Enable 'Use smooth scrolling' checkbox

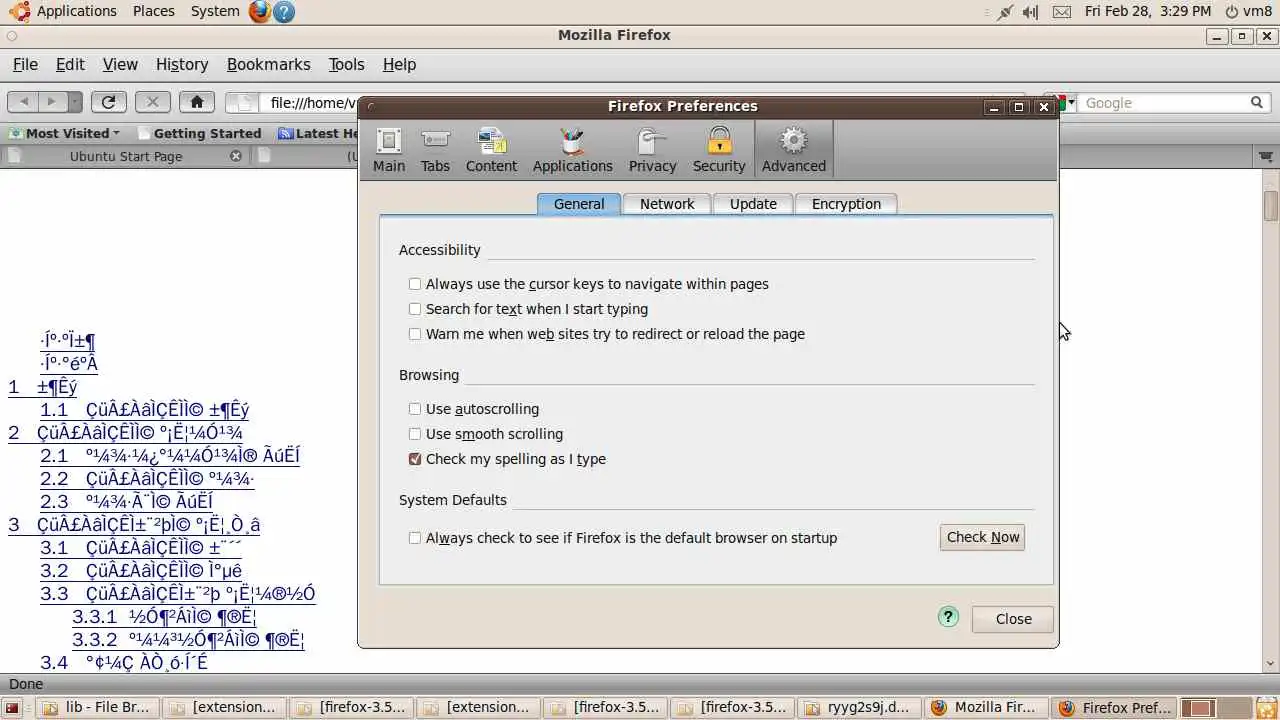415,434
